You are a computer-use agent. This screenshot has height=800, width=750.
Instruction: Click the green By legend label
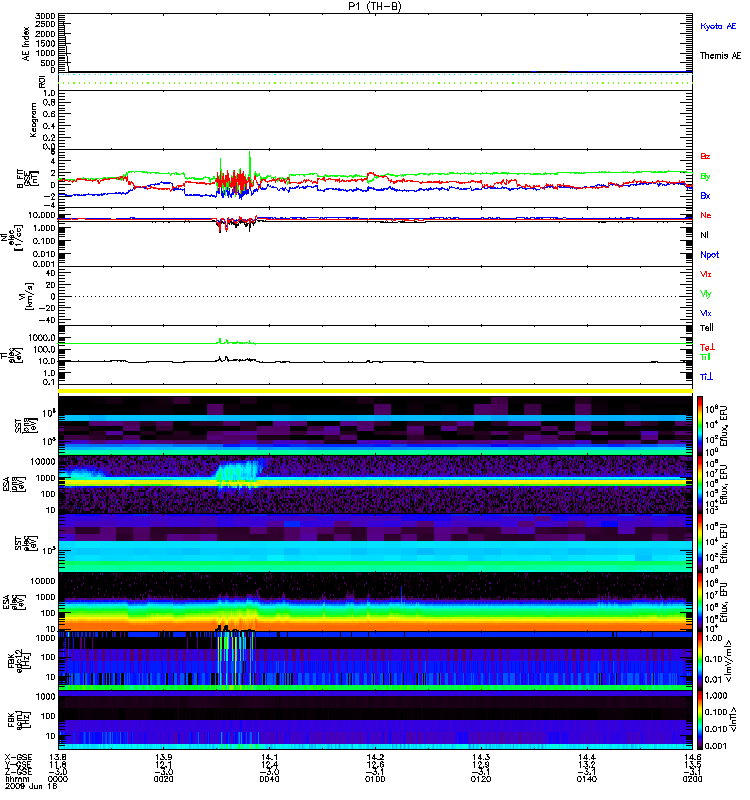coord(705,177)
